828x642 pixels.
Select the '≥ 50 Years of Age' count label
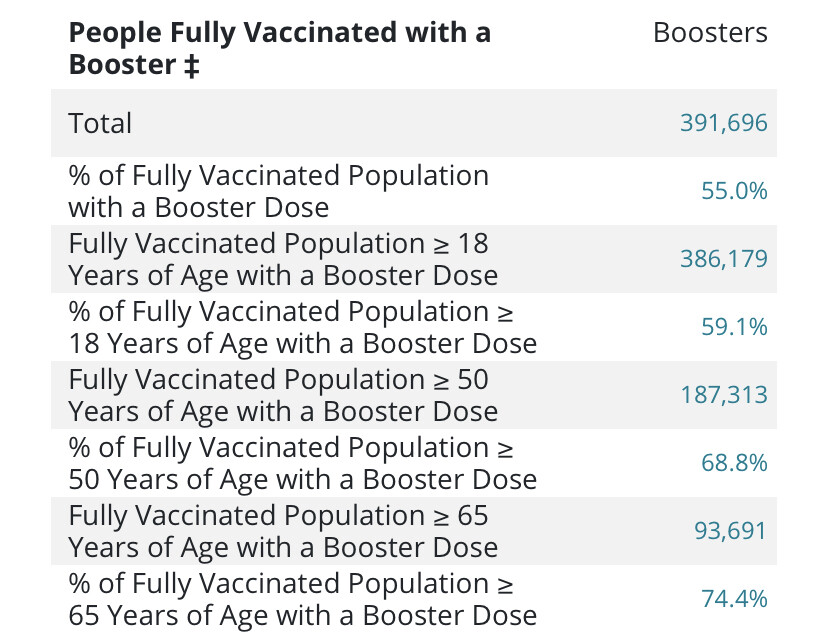pyautogui.click(x=282, y=395)
